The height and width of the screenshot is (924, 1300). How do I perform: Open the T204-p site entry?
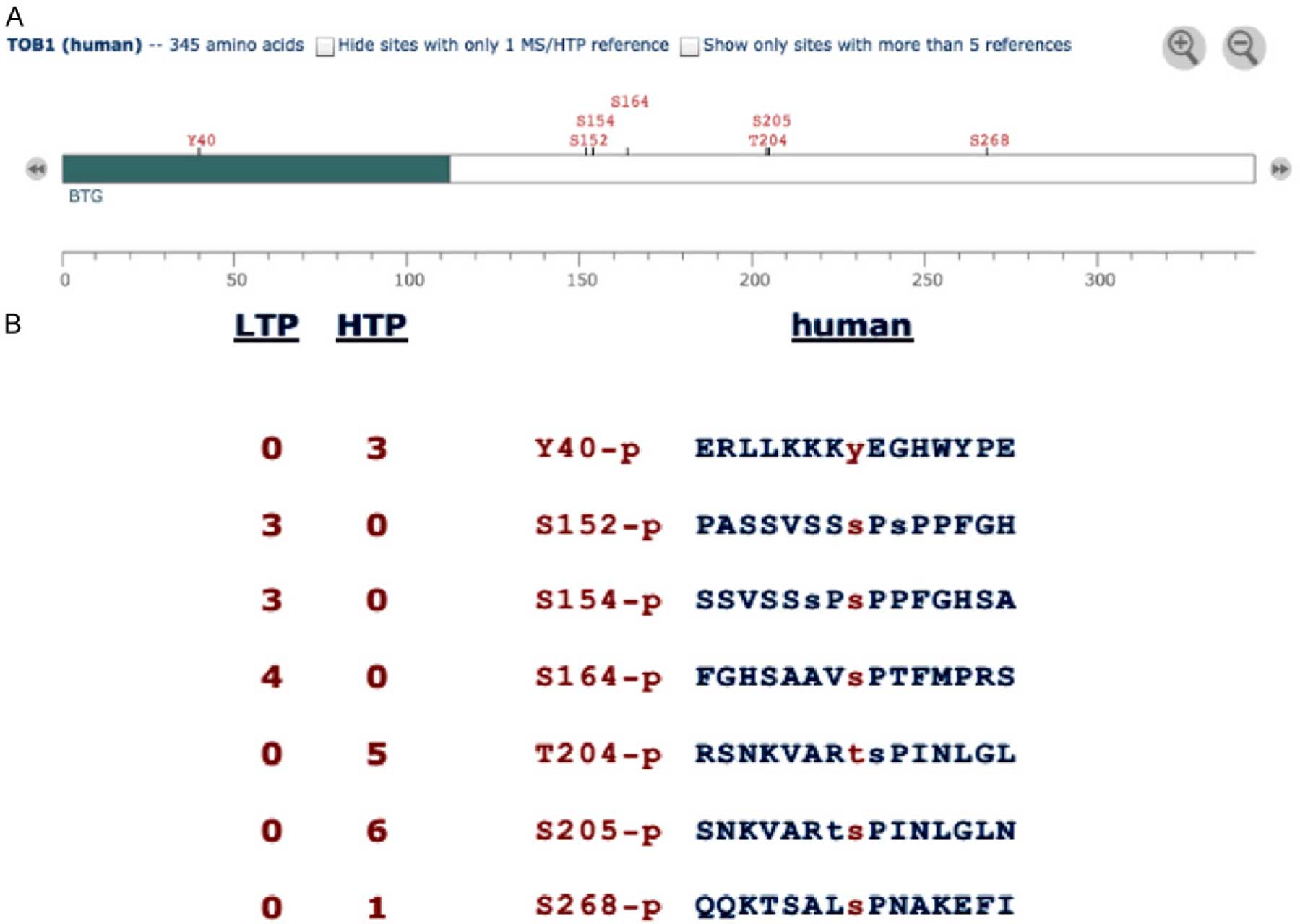tap(598, 754)
